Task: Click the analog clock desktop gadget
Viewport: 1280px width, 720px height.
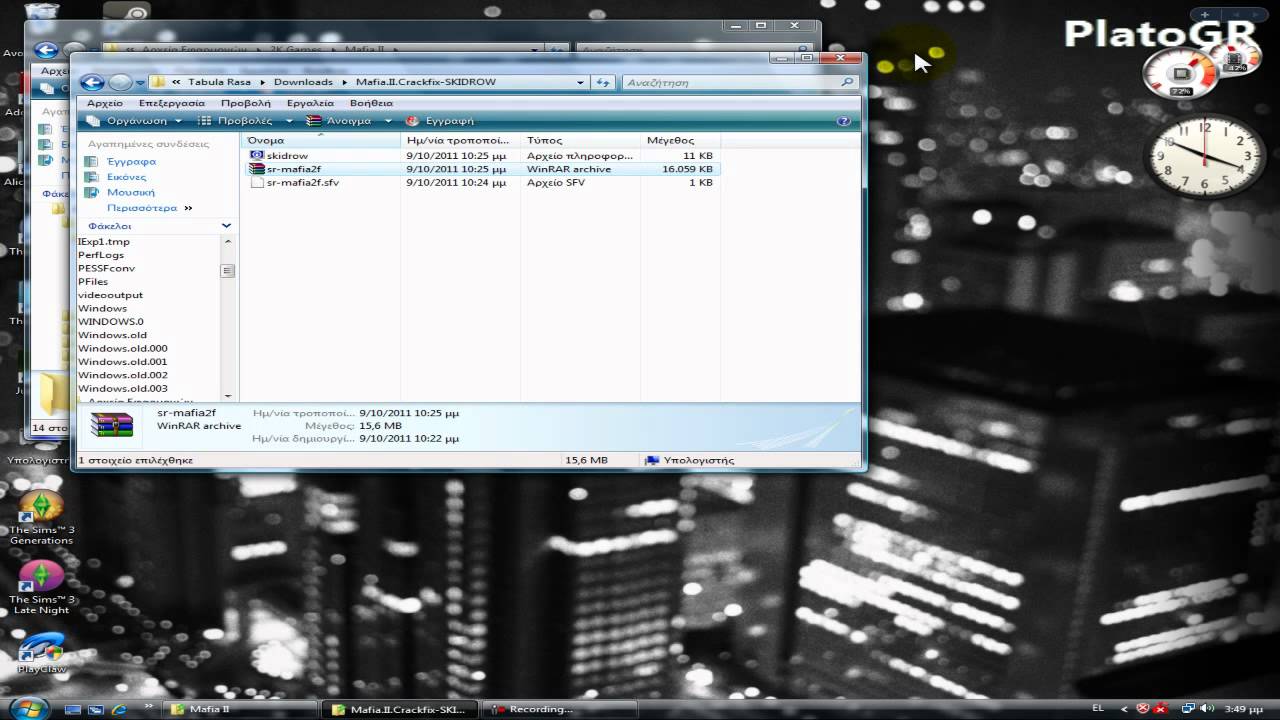Action: pyautogui.click(x=1205, y=157)
